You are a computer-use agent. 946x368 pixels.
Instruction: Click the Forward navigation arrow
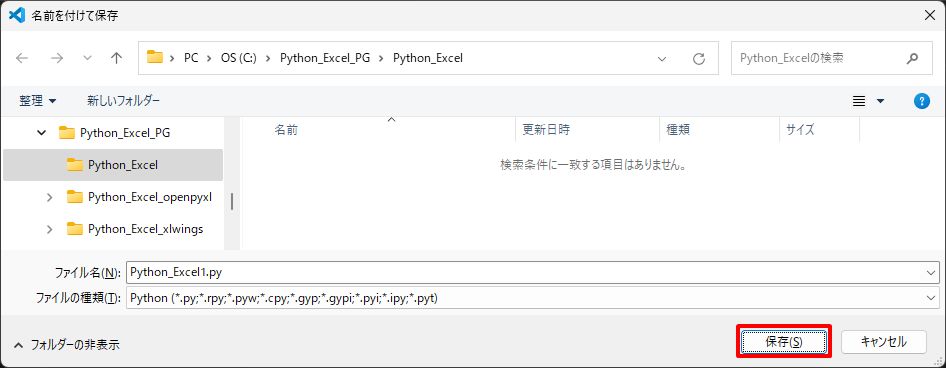click(x=57, y=58)
